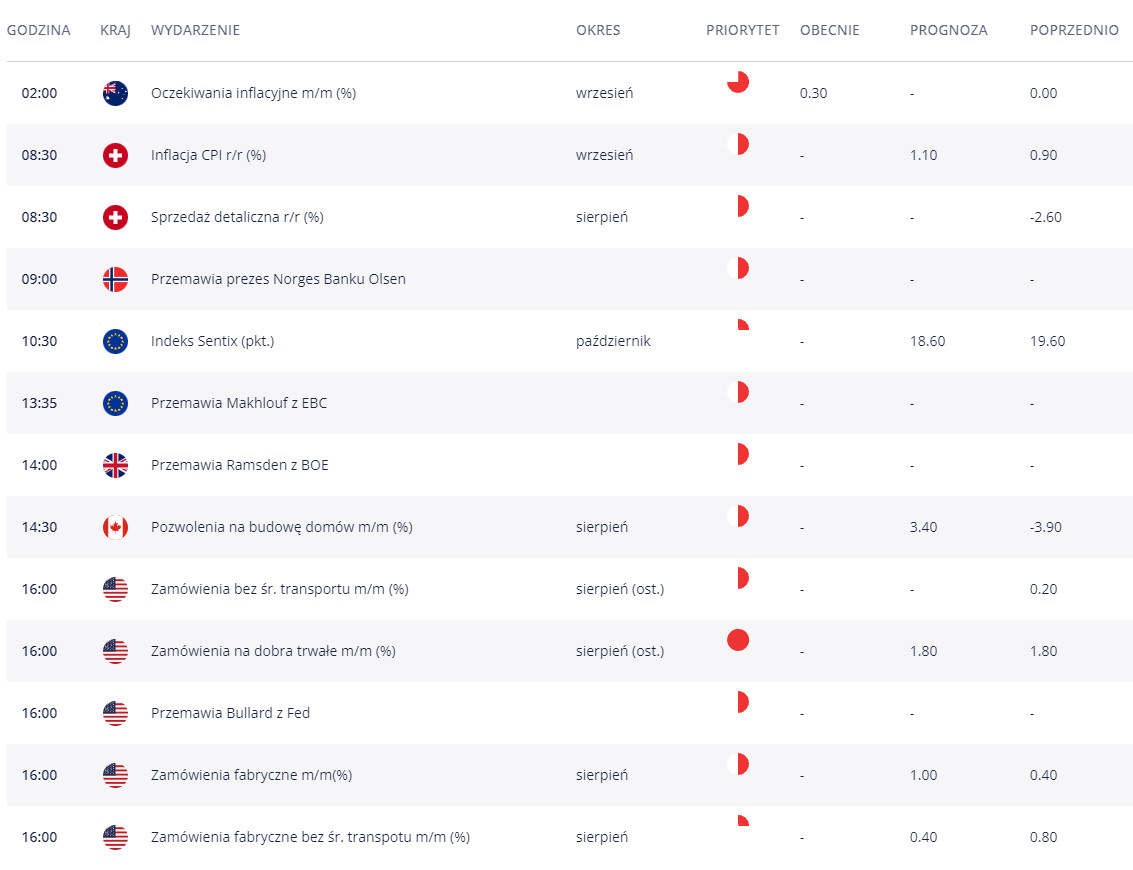This screenshot has width=1133, height=870.
Task: Open event Pozwolenia na budowę domów m/m
Action: point(282,527)
